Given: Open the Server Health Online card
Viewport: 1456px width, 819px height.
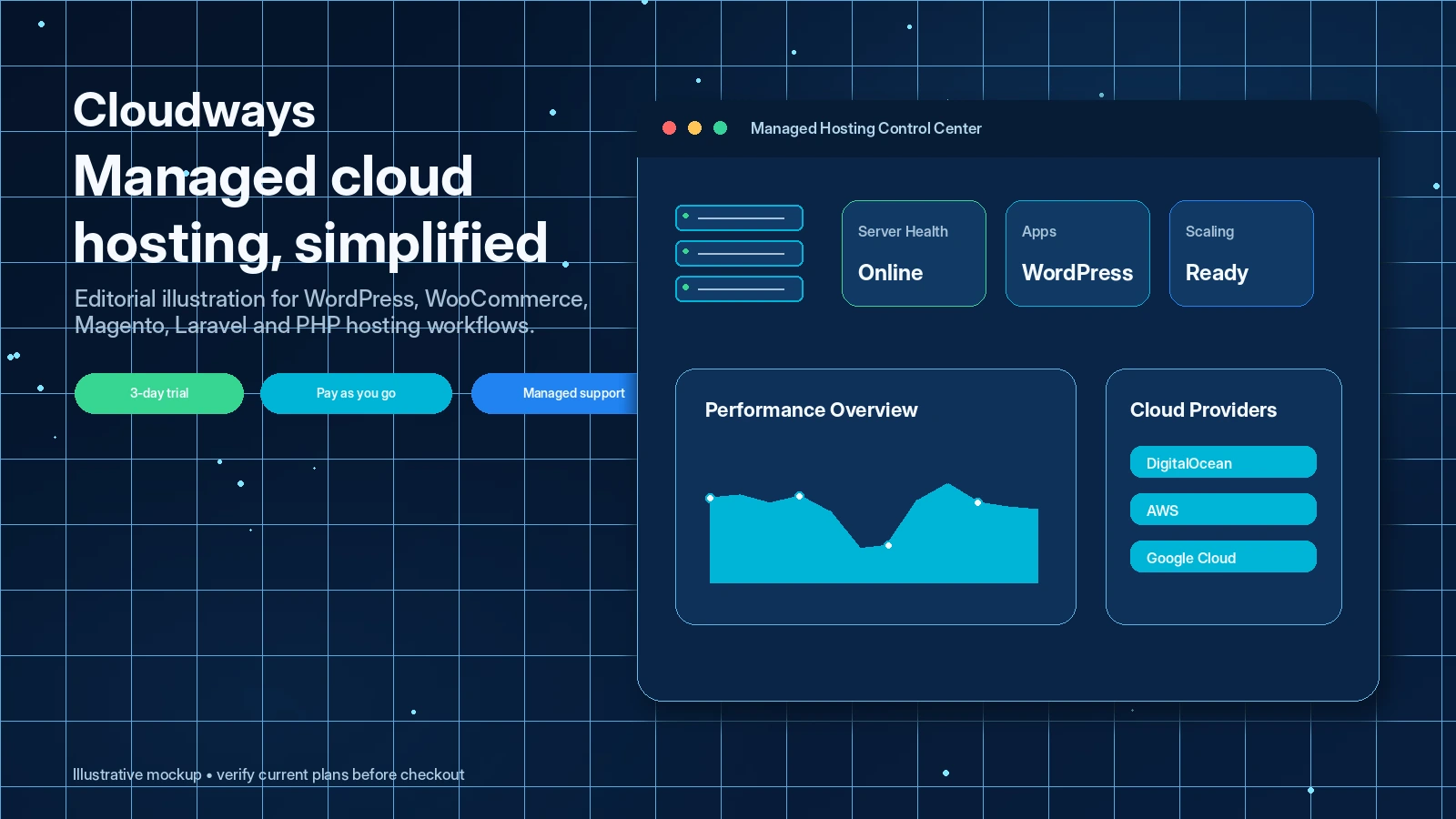Looking at the screenshot, I should click(914, 253).
